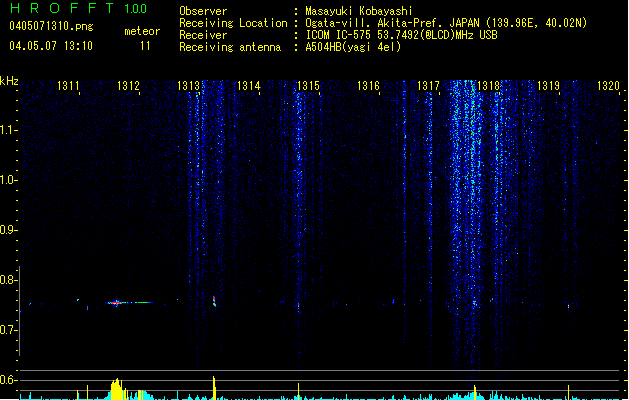Click the kHz axis unit label

(x=9, y=81)
